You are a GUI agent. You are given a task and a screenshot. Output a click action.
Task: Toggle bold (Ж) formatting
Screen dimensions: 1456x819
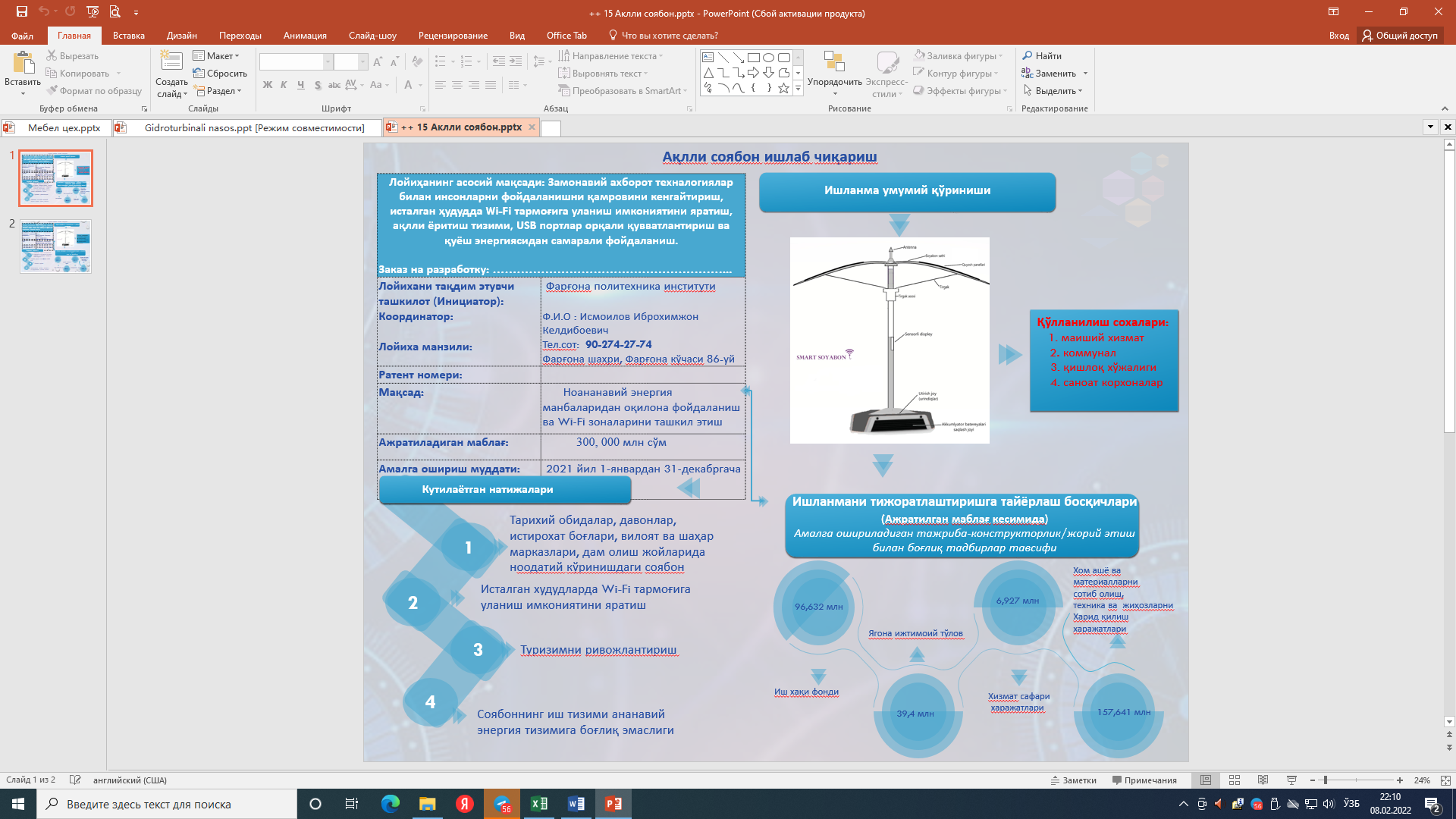267,85
